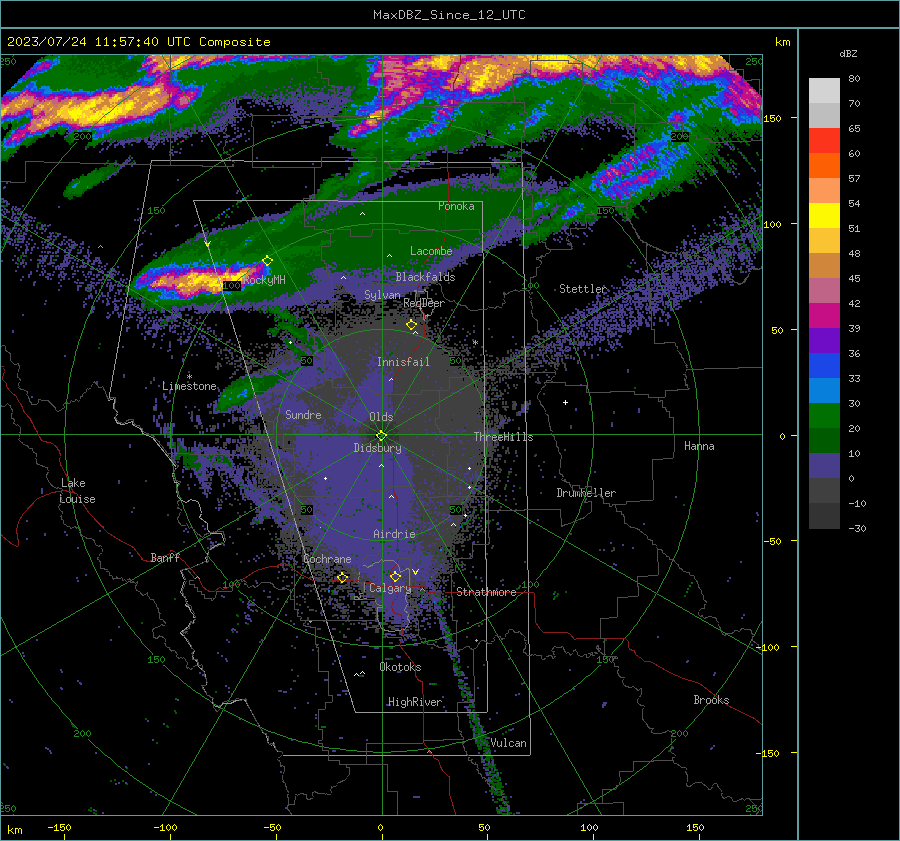Click the MaxDBZ_Since_12_UTC title
This screenshot has height=841, width=900.
pos(449,15)
